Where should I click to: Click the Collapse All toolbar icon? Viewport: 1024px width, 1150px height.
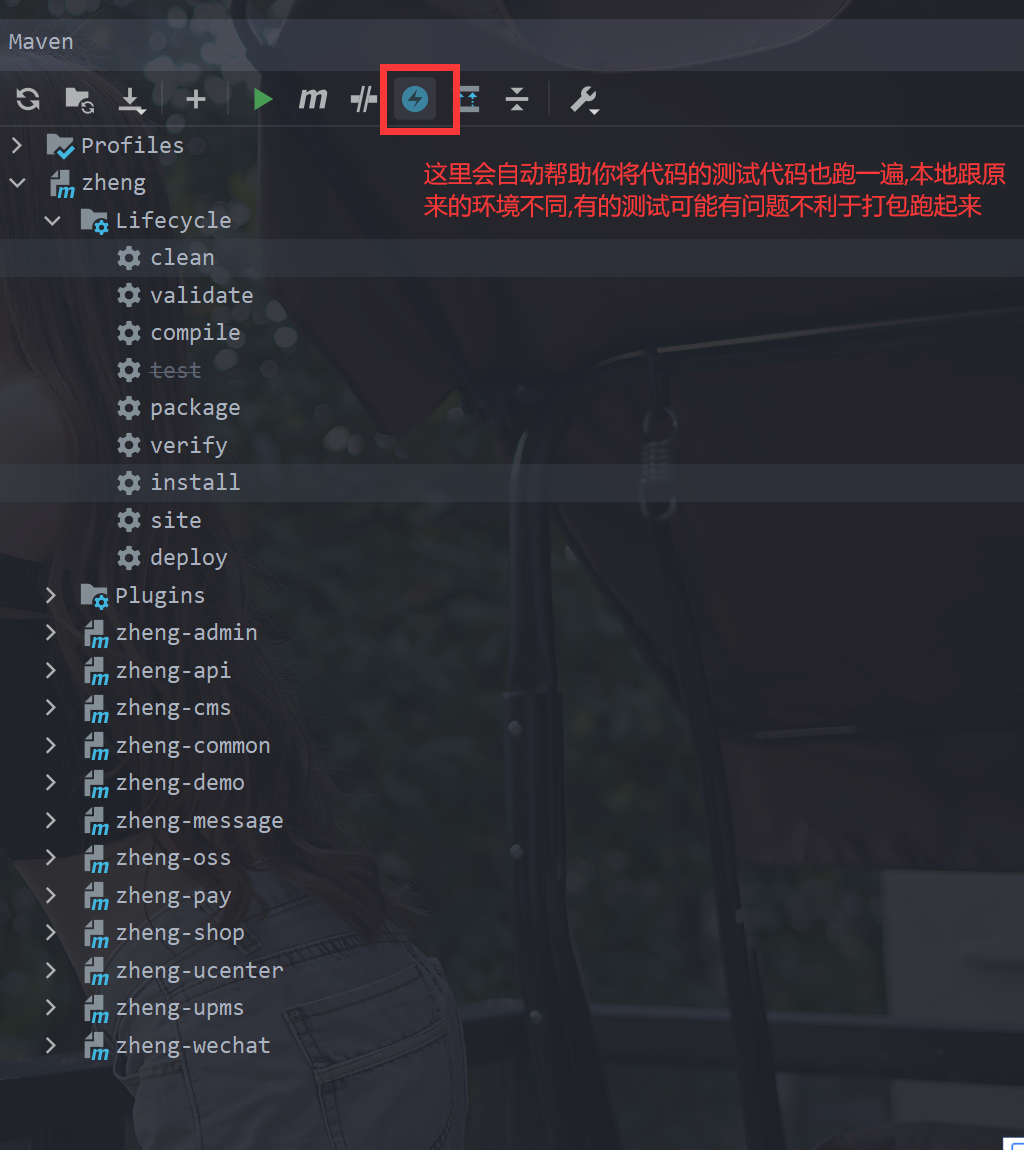(516, 99)
